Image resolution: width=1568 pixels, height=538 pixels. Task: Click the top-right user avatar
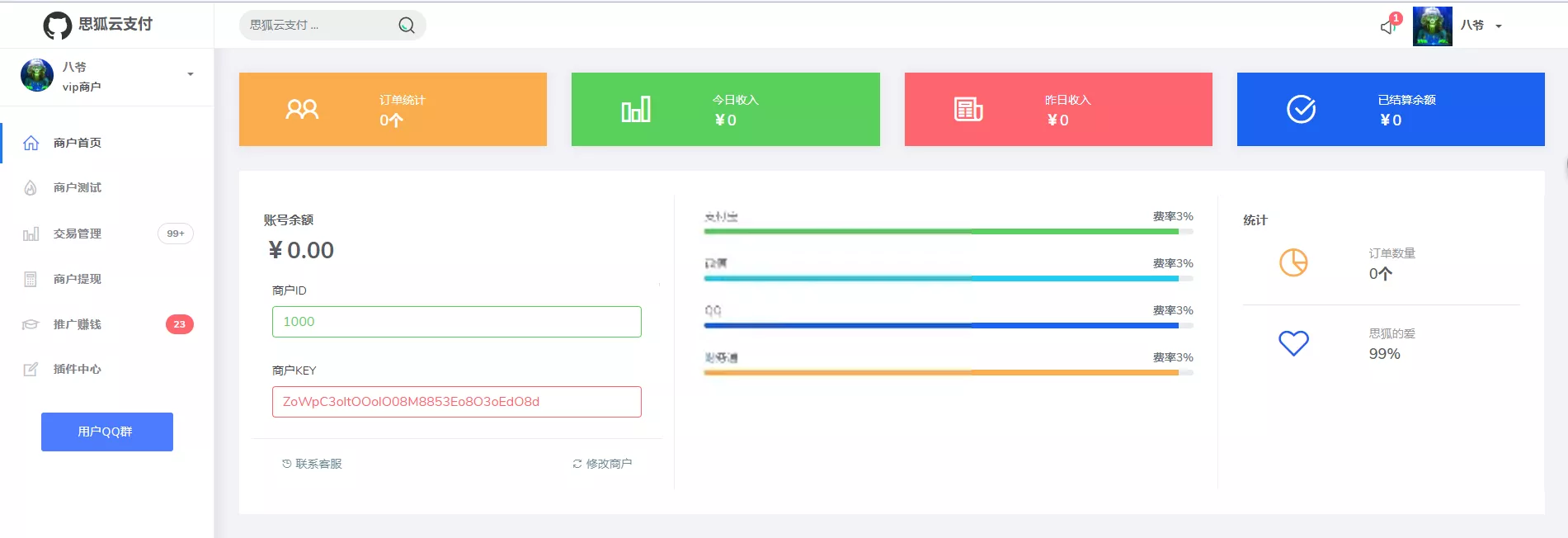pyautogui.click(x=1433, y=26)
